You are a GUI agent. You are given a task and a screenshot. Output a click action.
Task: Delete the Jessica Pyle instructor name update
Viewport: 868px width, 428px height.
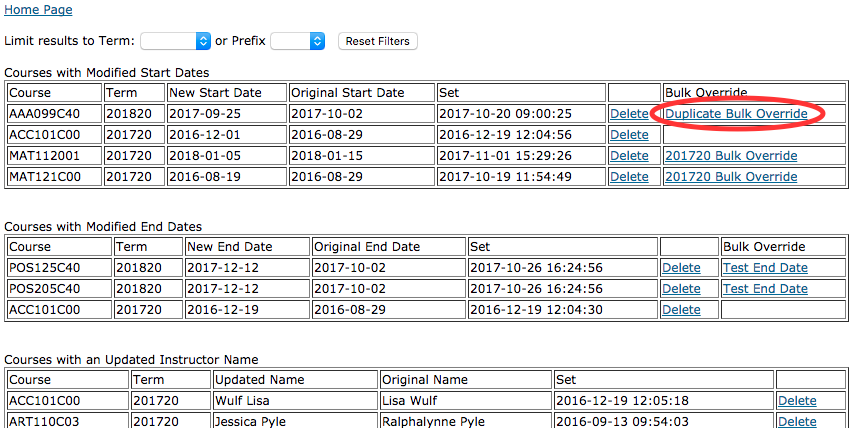pos(797,422)
